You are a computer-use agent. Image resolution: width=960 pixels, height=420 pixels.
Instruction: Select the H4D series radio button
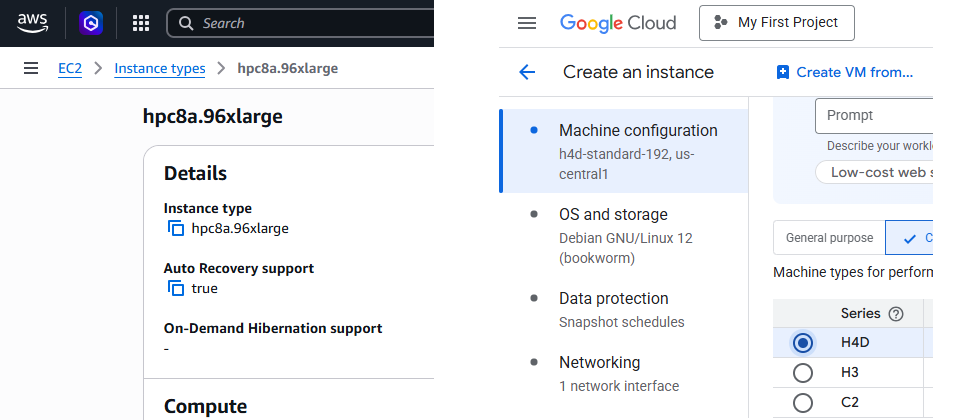pos(802,343)
